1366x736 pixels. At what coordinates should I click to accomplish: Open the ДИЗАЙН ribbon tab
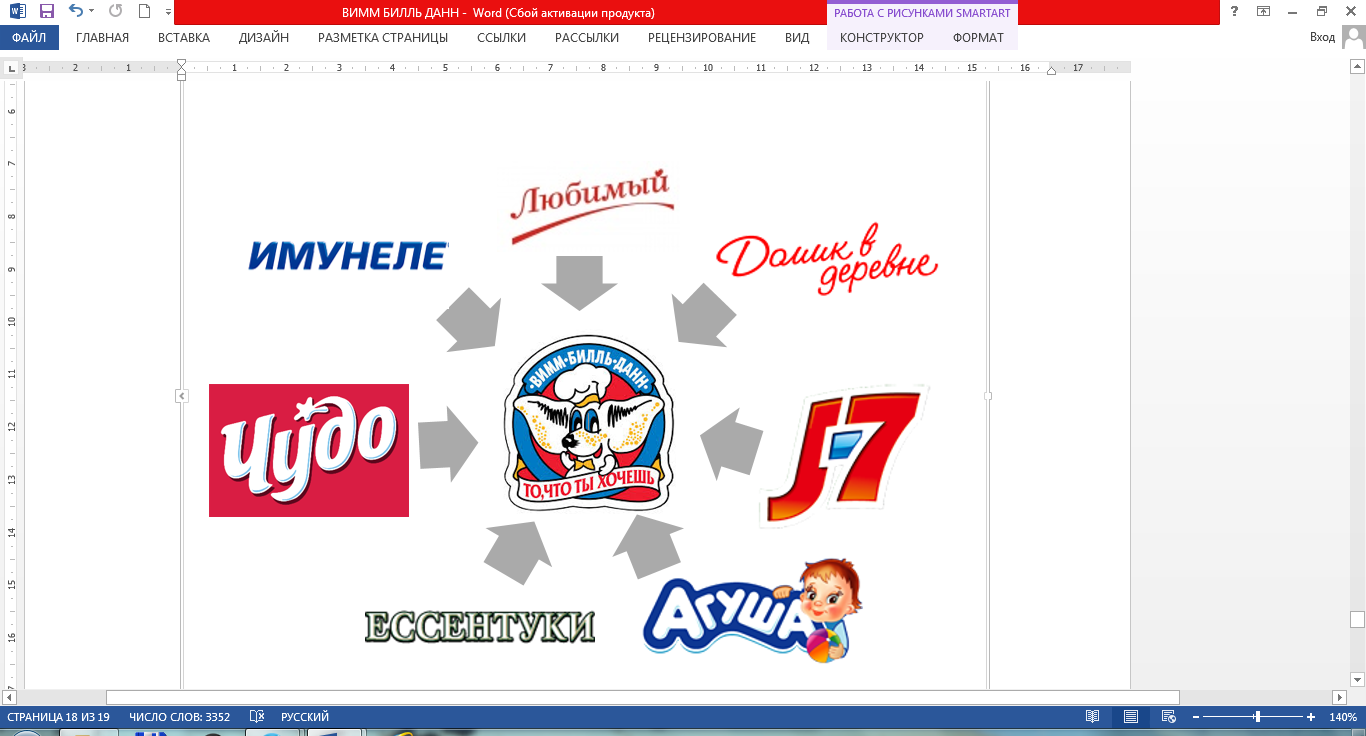tap(264, 38)
